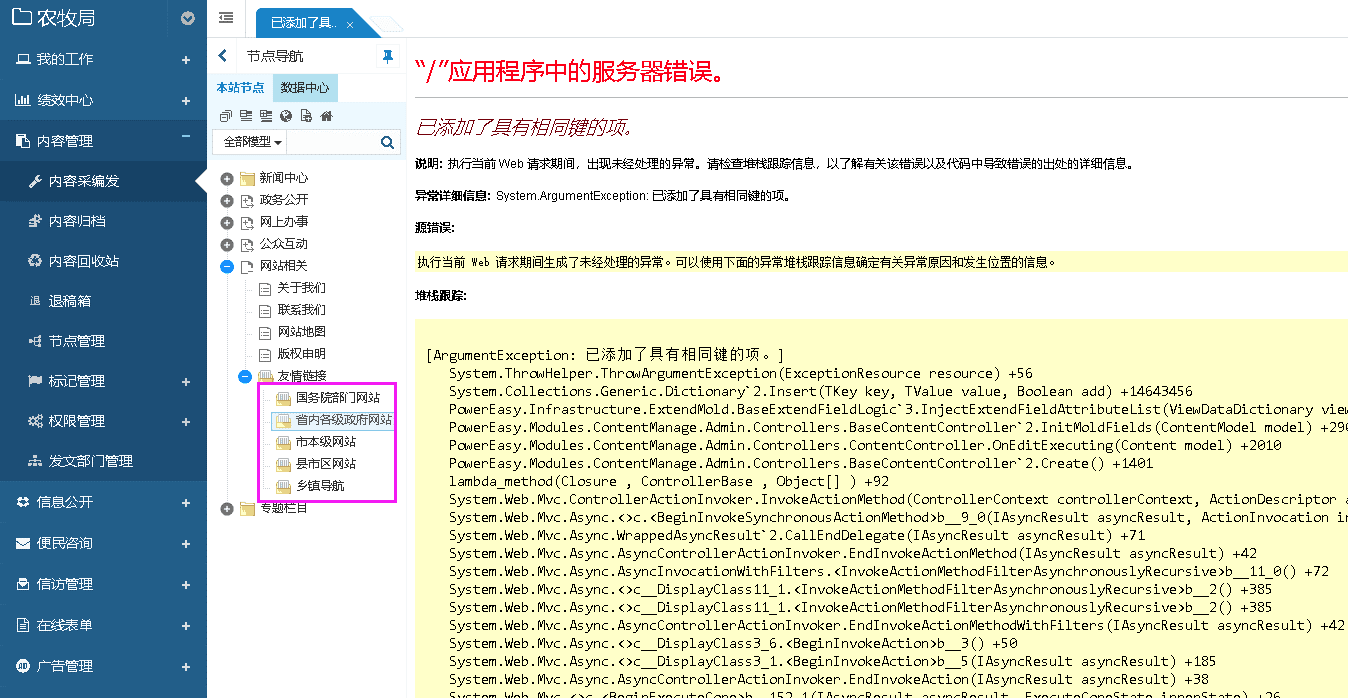Toggle the sidebar menu collapse icon

(x=226, y=18)
